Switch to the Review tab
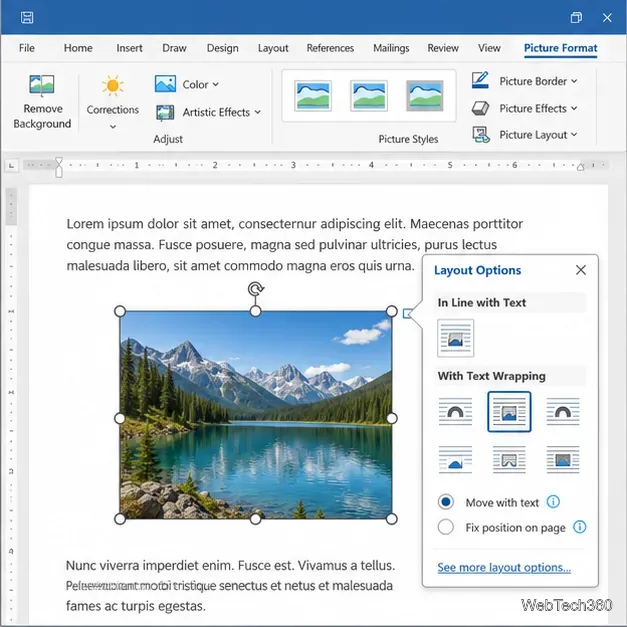Viewport: 627px width, 627px height. [x=443, y=48]
